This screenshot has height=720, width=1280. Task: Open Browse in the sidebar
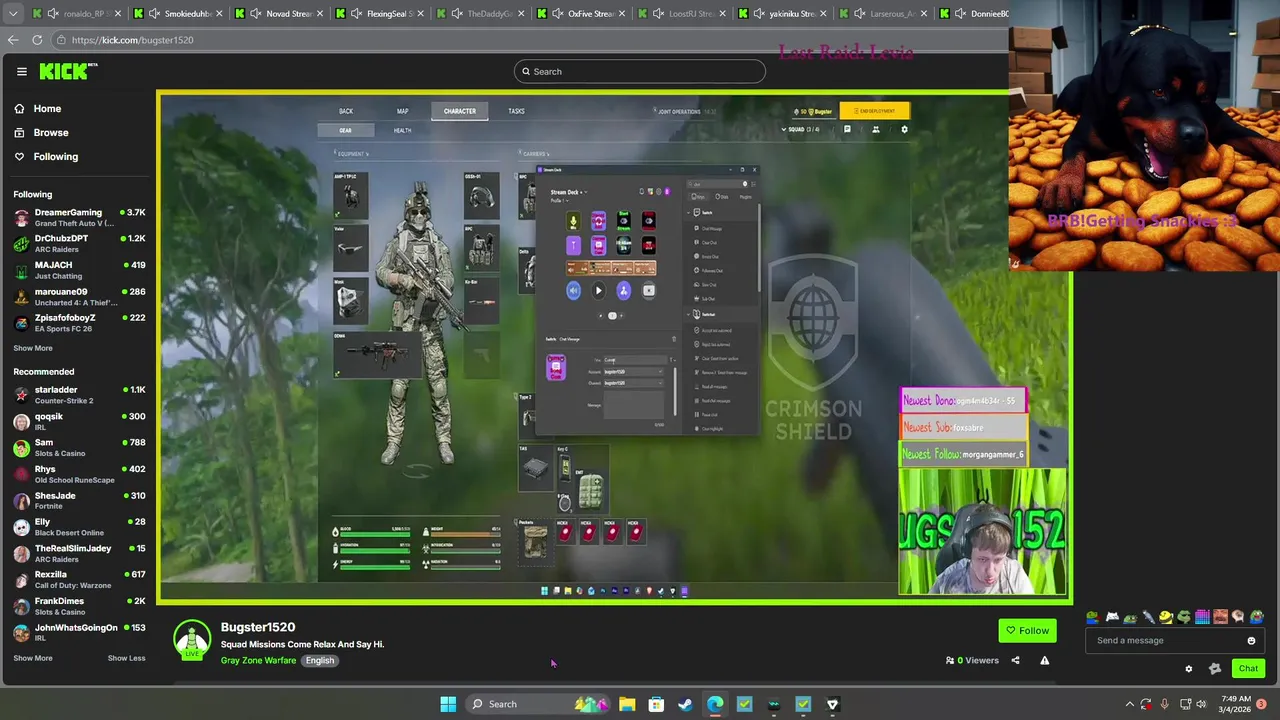50,132
